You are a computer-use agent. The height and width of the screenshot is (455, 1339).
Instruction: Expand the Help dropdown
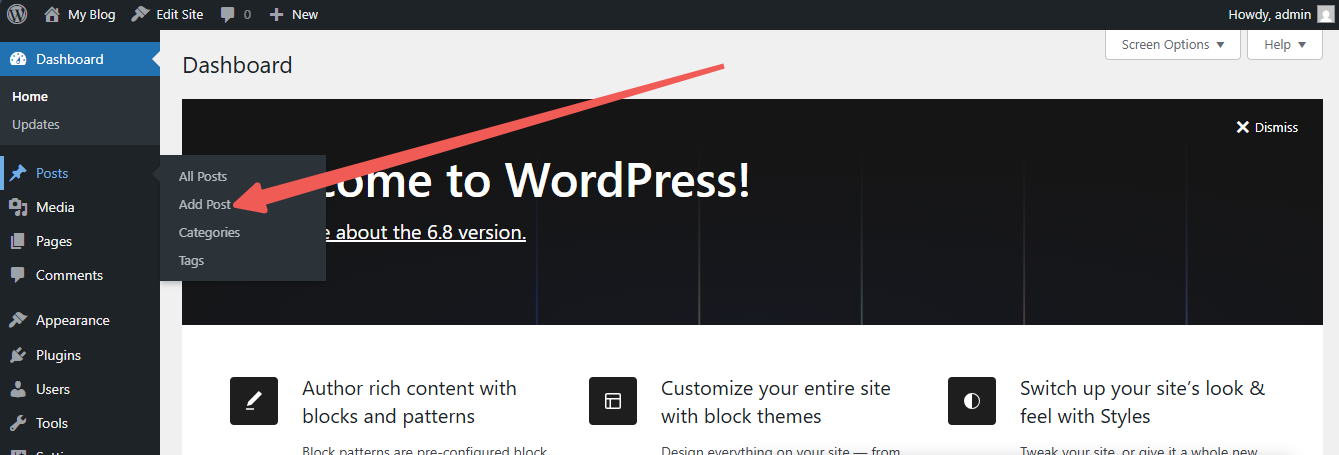click(x=1285, y=45)
